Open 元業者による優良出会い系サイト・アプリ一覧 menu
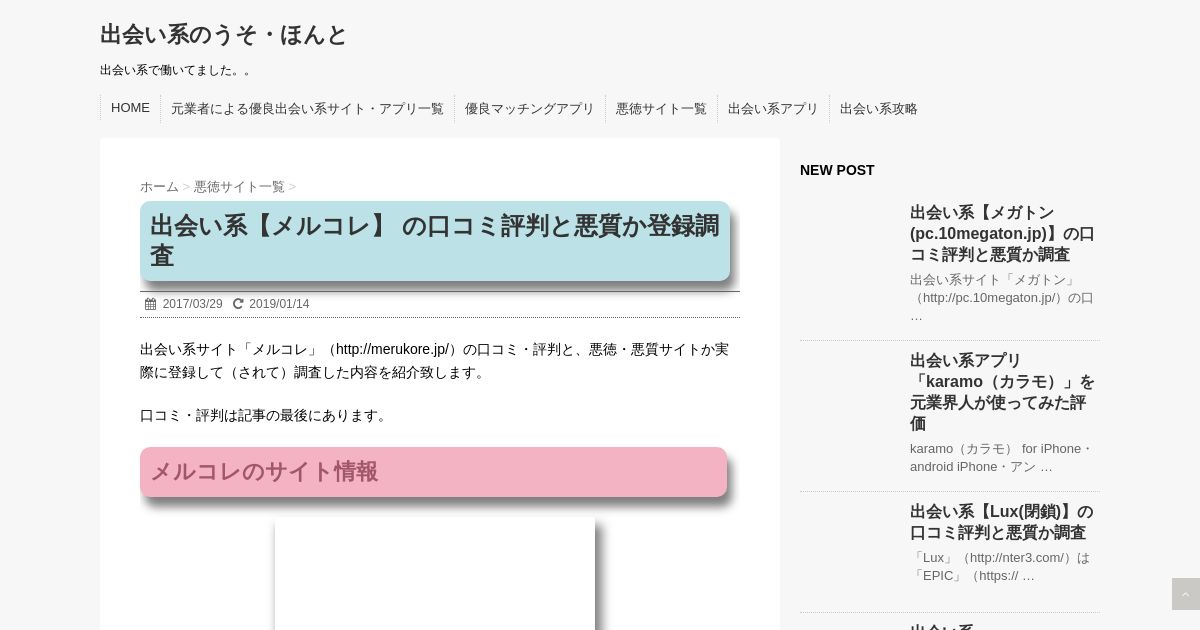Viewport: 1200px width, 630px height. tap(307, 109)
